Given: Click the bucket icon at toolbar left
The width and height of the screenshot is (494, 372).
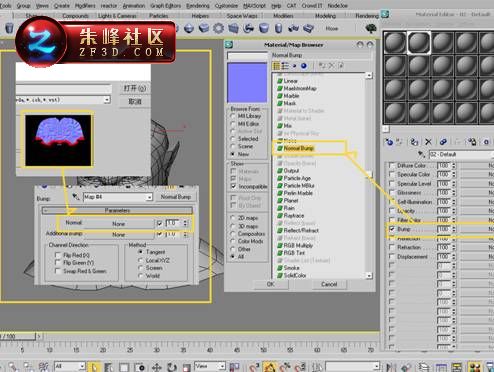Looking at the screenshot, I should coord(10,28).
